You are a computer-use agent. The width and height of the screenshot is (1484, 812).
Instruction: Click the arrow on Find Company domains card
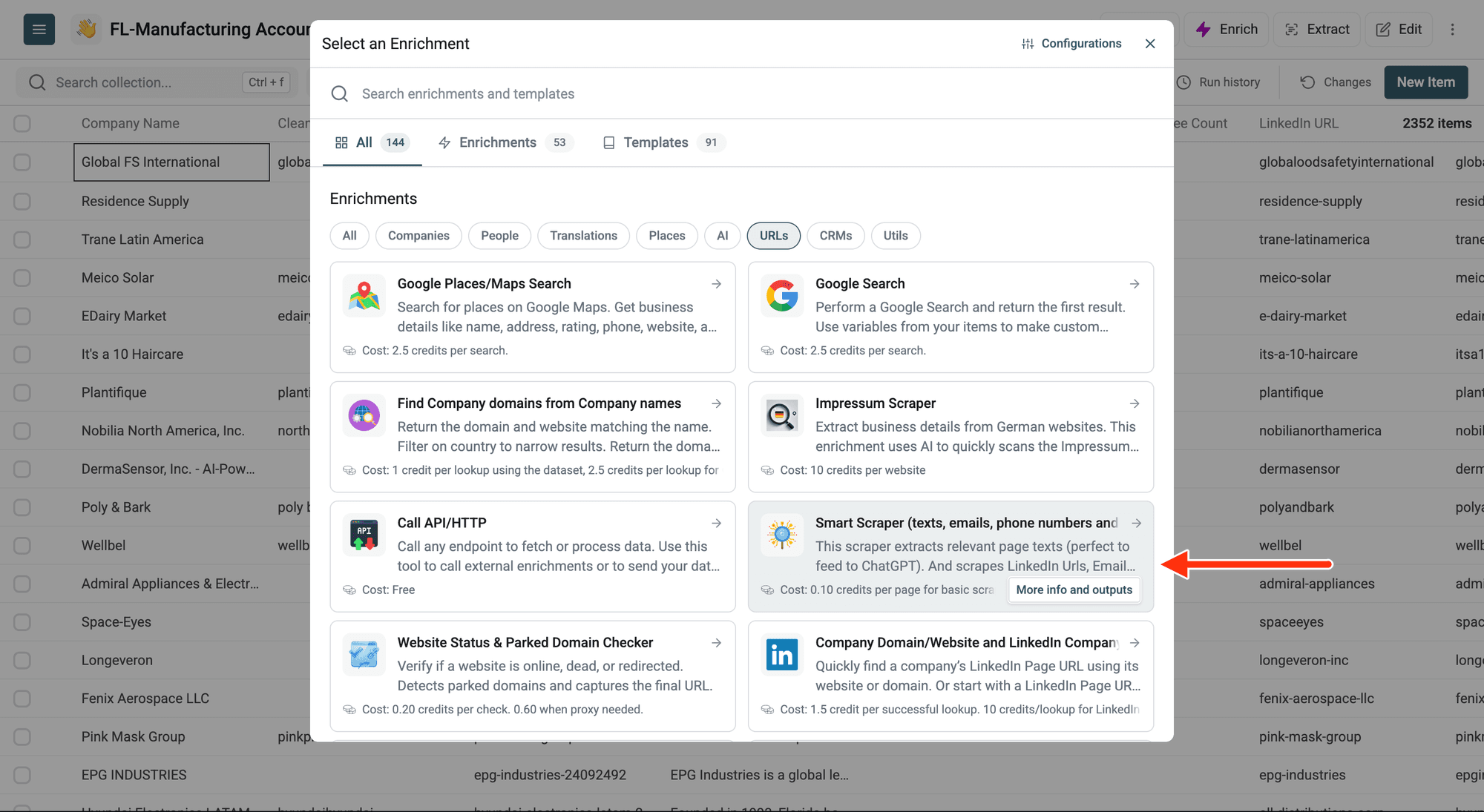point(717,403)
